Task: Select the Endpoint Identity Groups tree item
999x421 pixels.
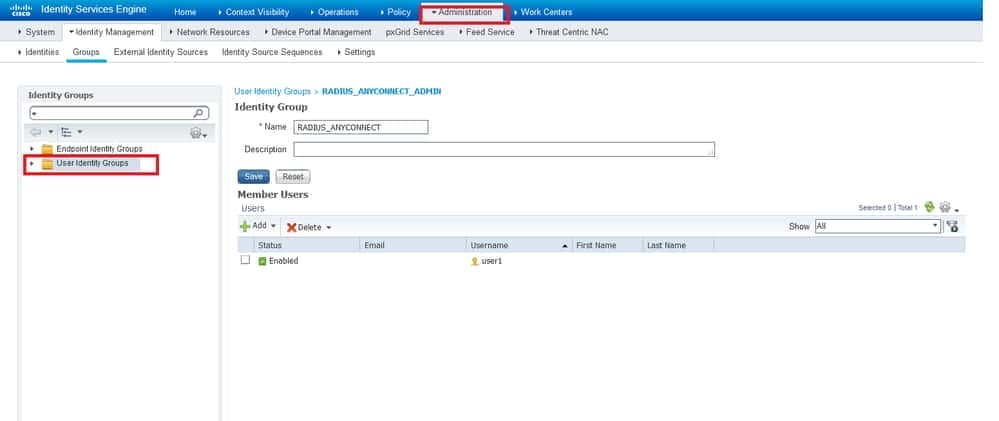Action: coord(99,149)
